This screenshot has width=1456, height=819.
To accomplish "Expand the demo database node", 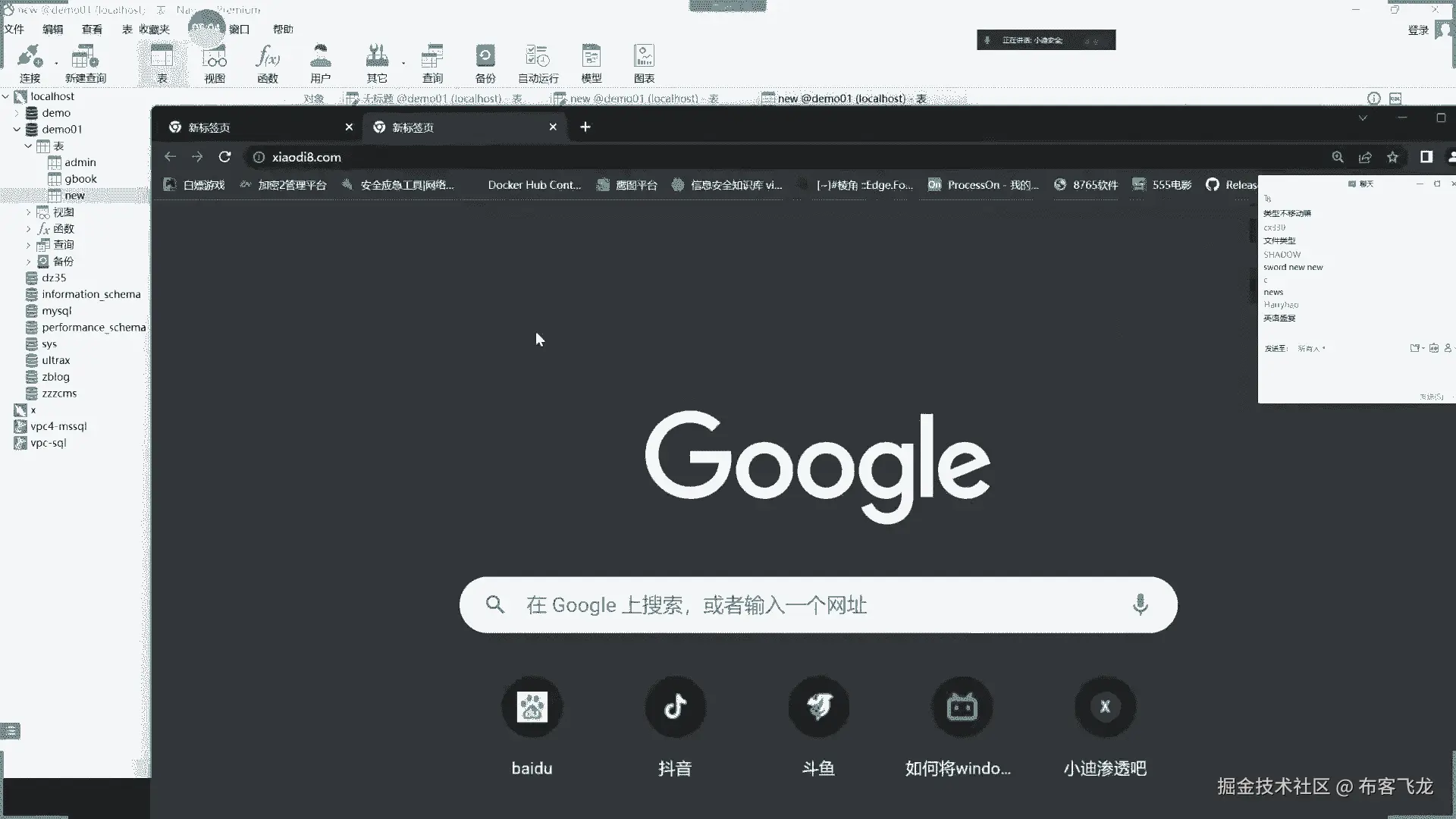I will pyautogui.click(x=17, y=113).
